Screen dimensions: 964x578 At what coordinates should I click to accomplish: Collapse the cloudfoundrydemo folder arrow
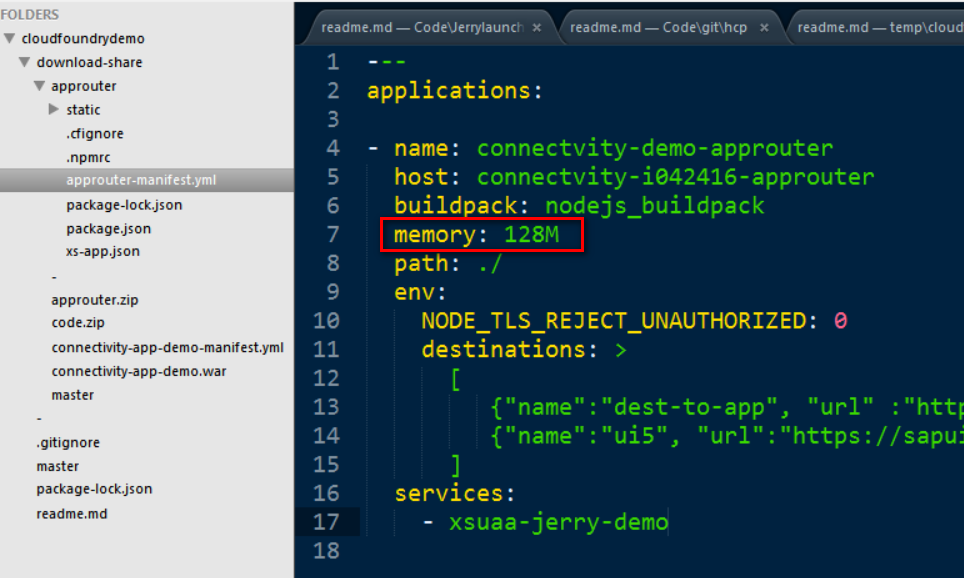click(x=9, y=38)
